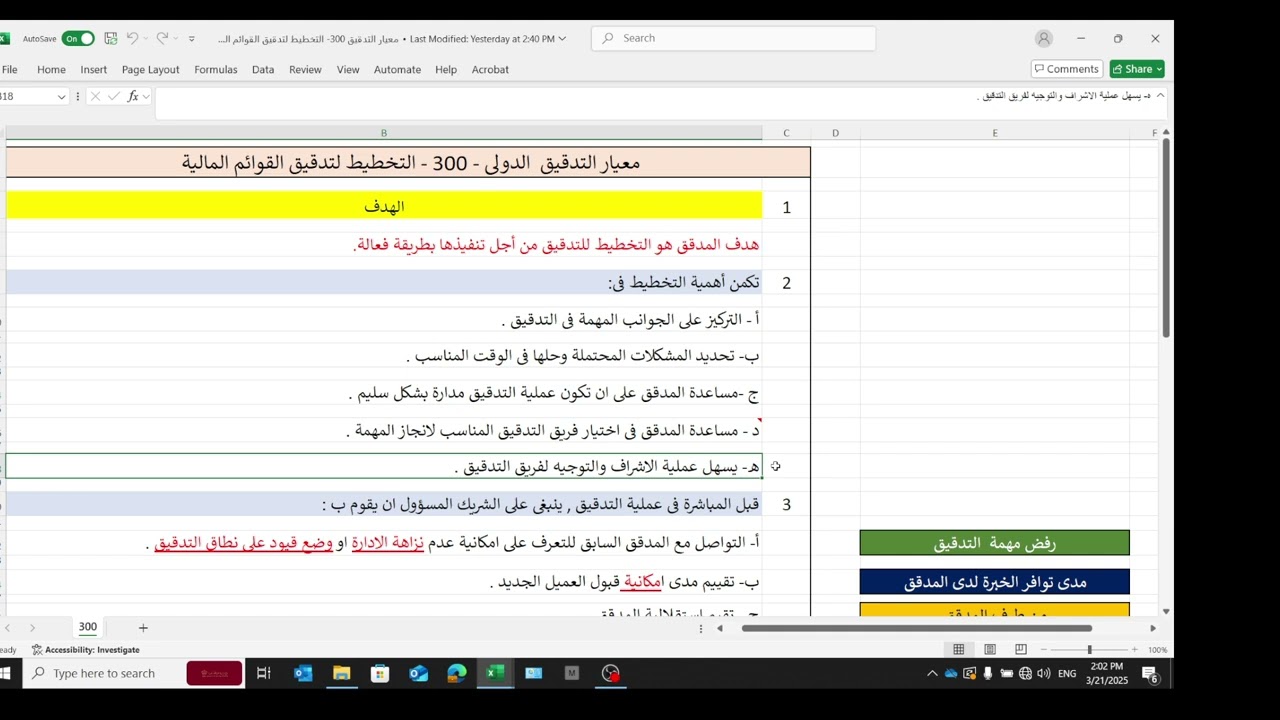Select cell تكمن أهمية التخطيط فى
Screen dimensions: 1280x720
(384, 283)
